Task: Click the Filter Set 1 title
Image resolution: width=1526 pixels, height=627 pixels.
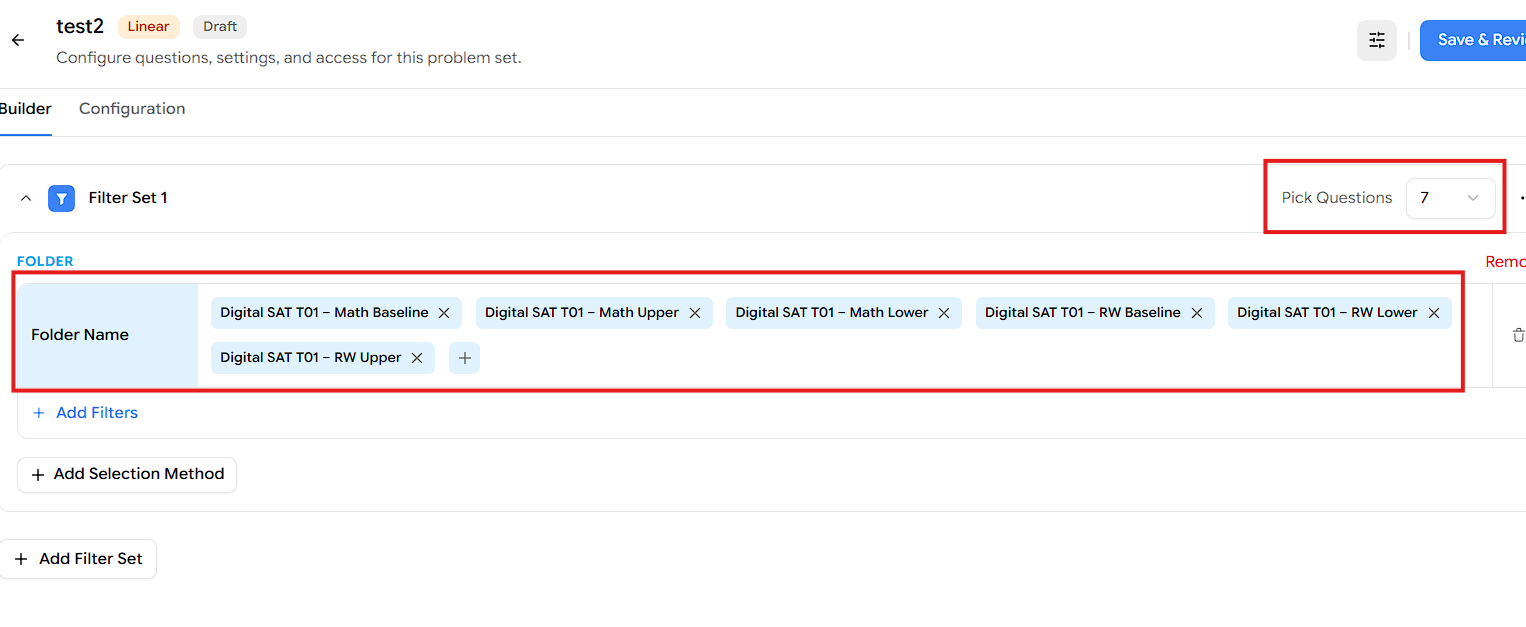Action: coord(128,198)
